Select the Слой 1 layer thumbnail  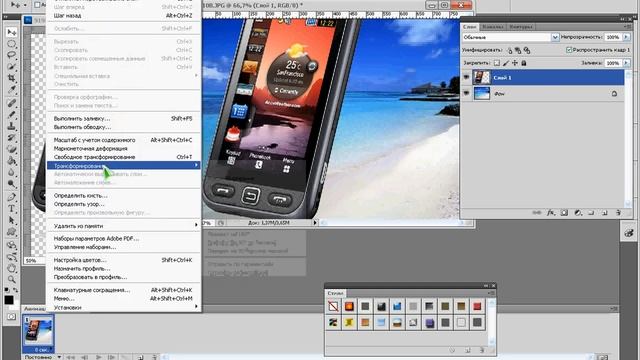tap(481, 77)
